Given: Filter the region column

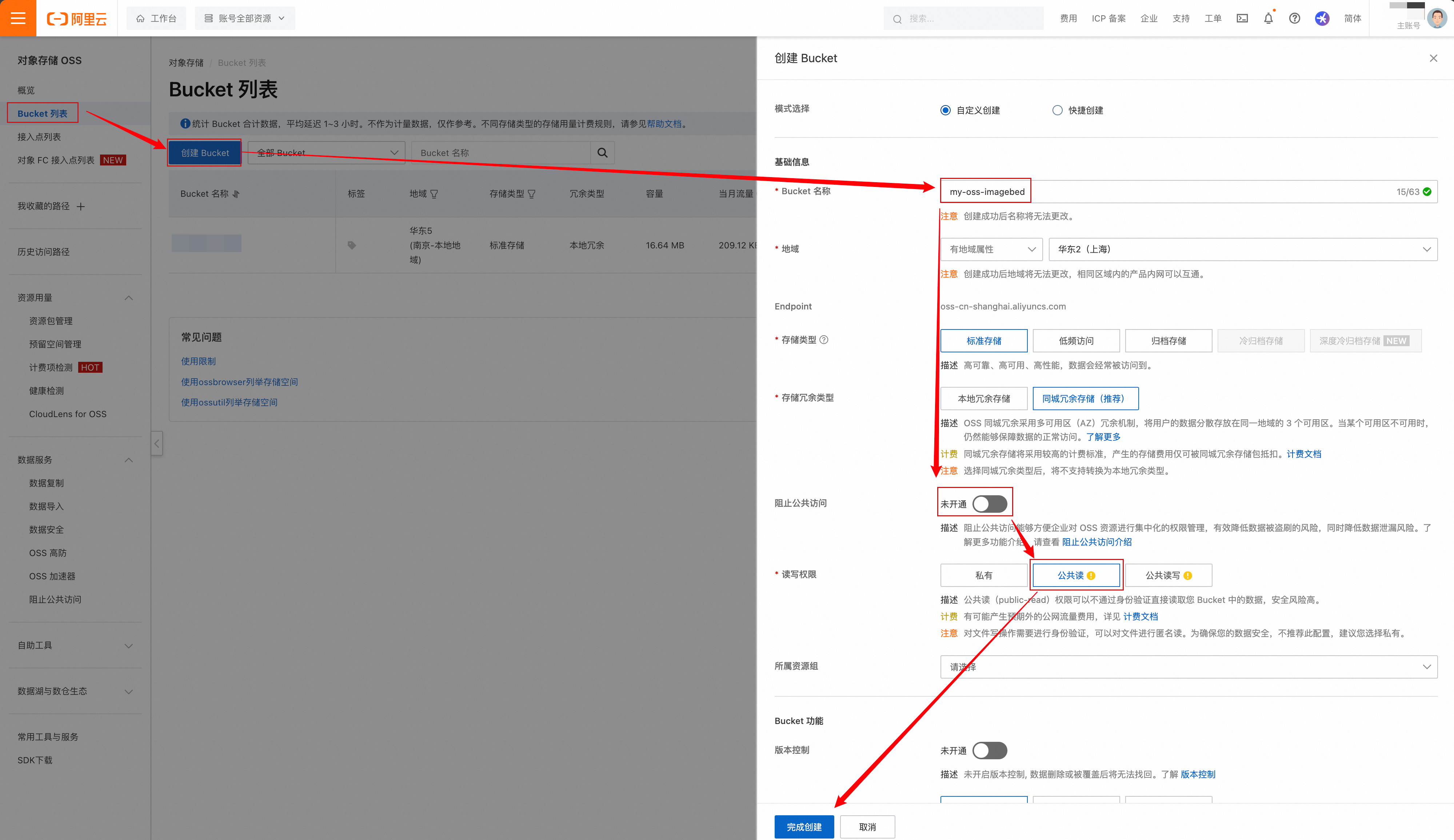Looking at the screenshot, I should tap(434, 194).
